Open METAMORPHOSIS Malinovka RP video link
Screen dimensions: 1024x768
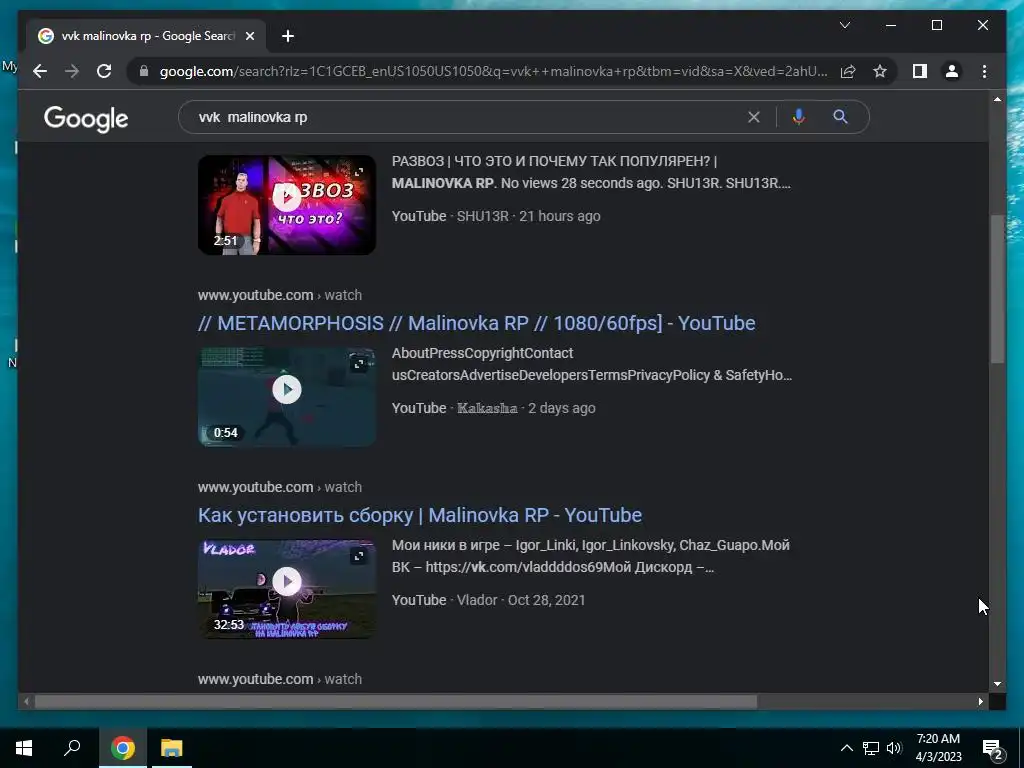pos(476,323)
